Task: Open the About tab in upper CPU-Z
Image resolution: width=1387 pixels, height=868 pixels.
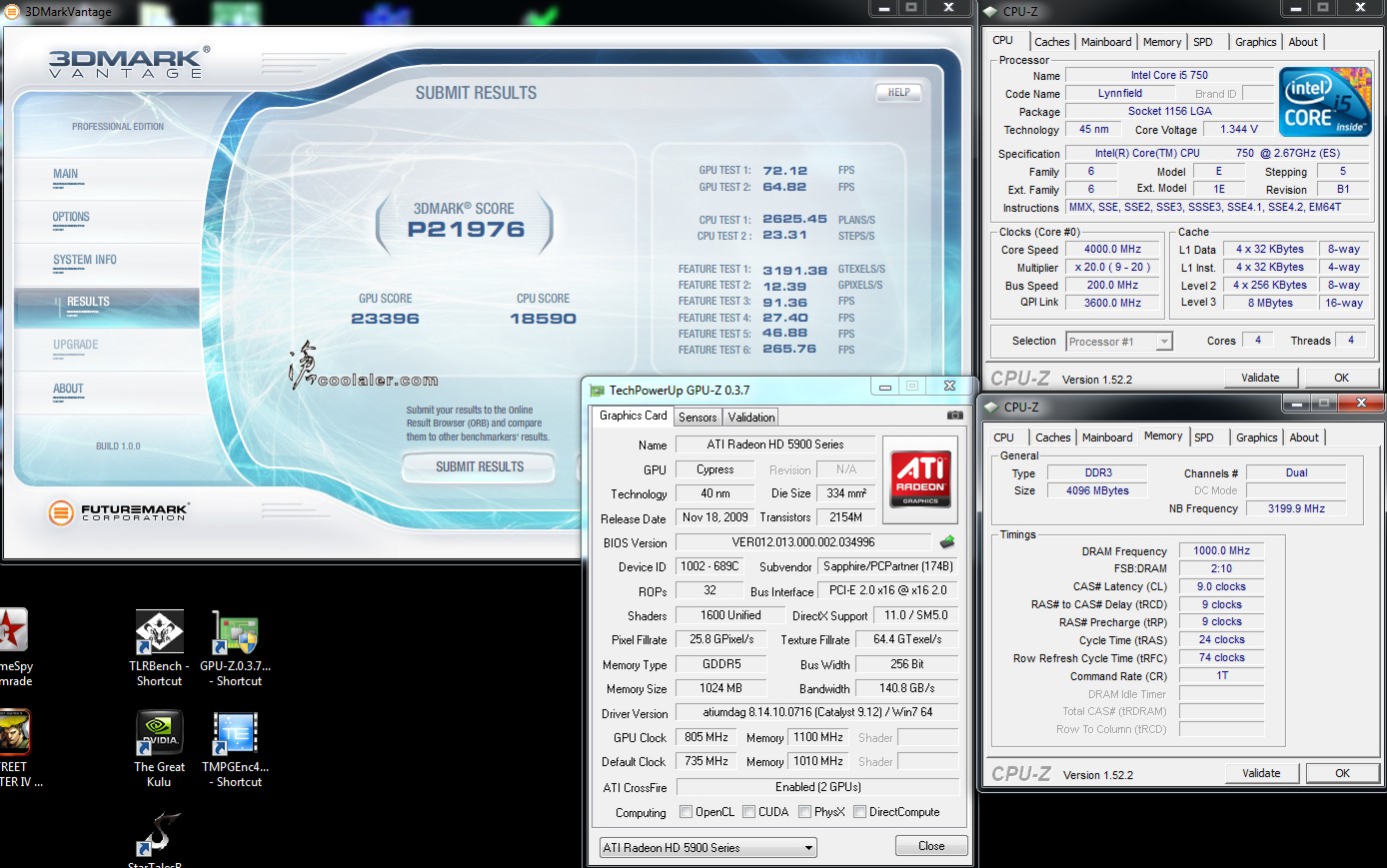Action: coord(1303,42)
